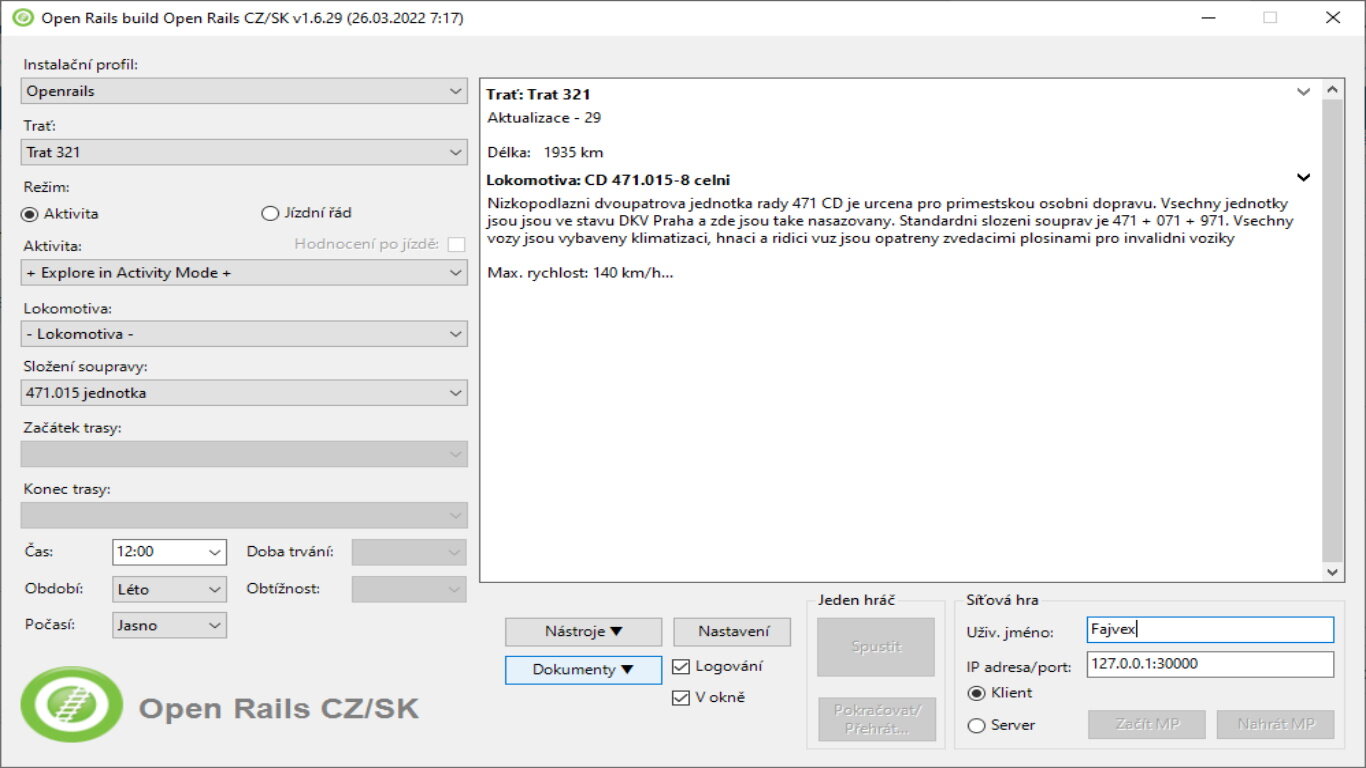The width and height of the screenshot is (1366, 768).
Task: Click the Uživ. jméno input field
Action: [x=1209, y=630]
